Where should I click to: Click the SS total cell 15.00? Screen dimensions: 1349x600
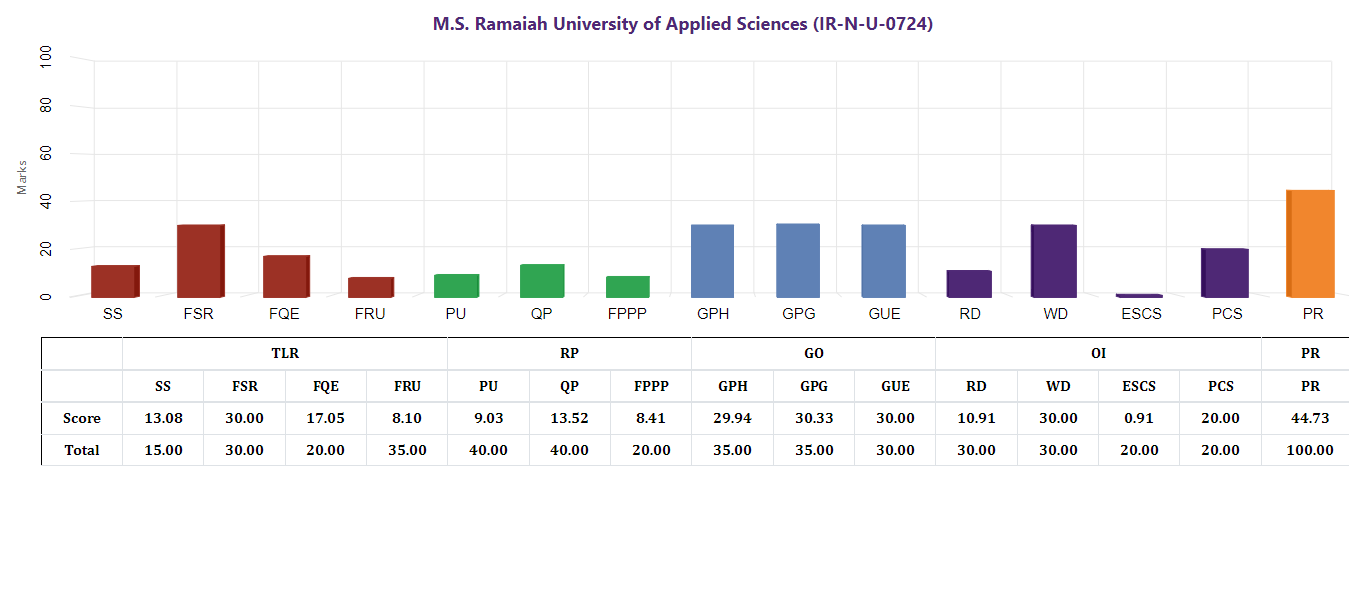pos(163,450)
